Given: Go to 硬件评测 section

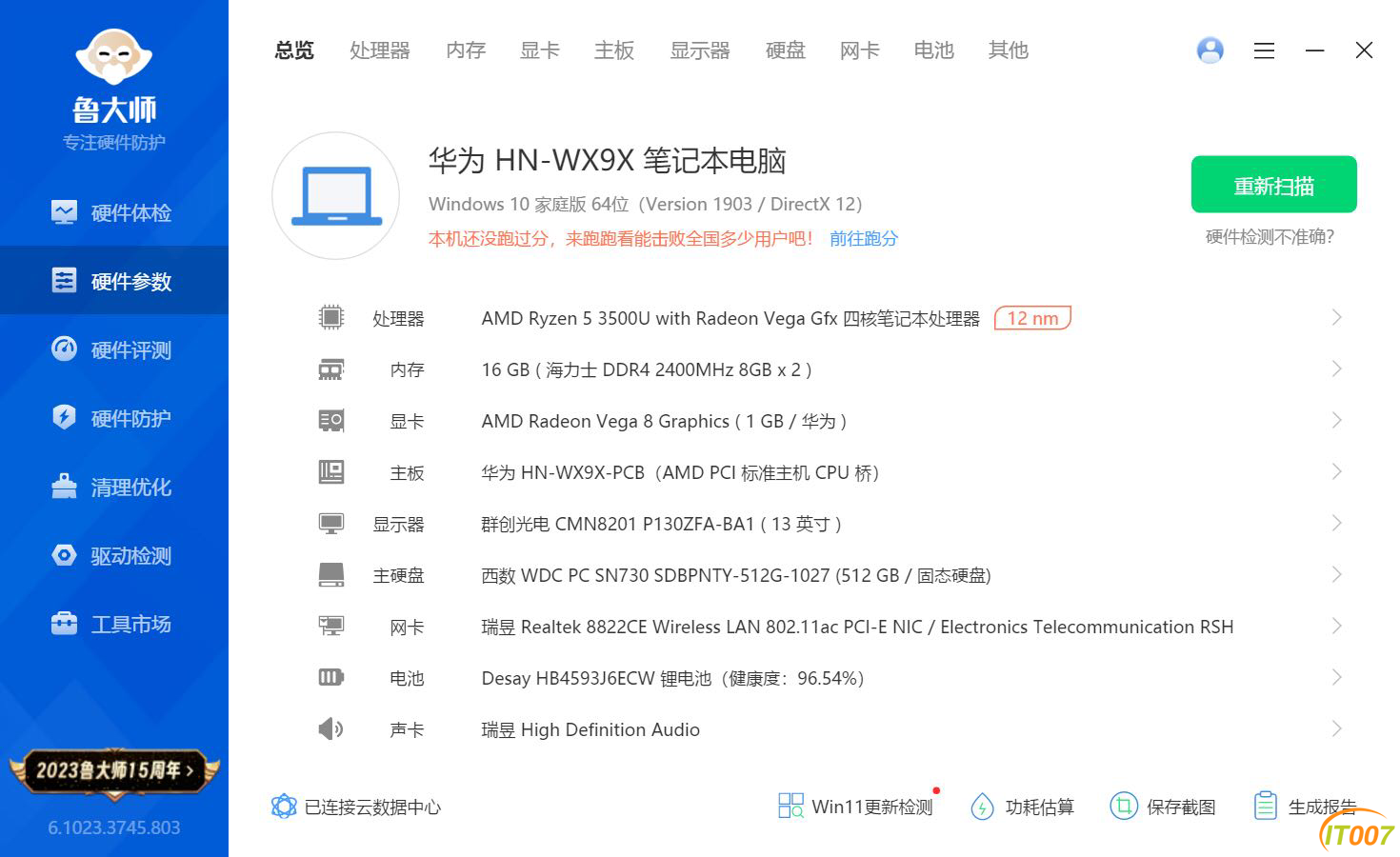Looking at the screenshot, I should pyautogui.click(x=114, y=349).
